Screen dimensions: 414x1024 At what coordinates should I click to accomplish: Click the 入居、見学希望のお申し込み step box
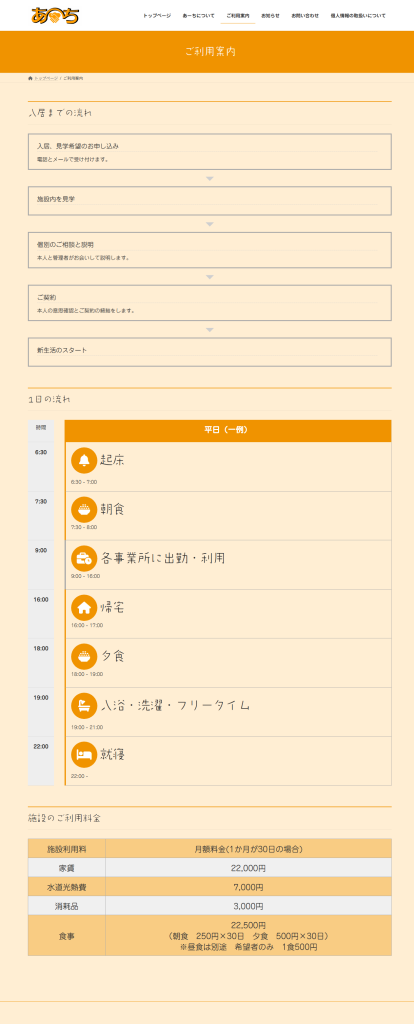point(210,152)
